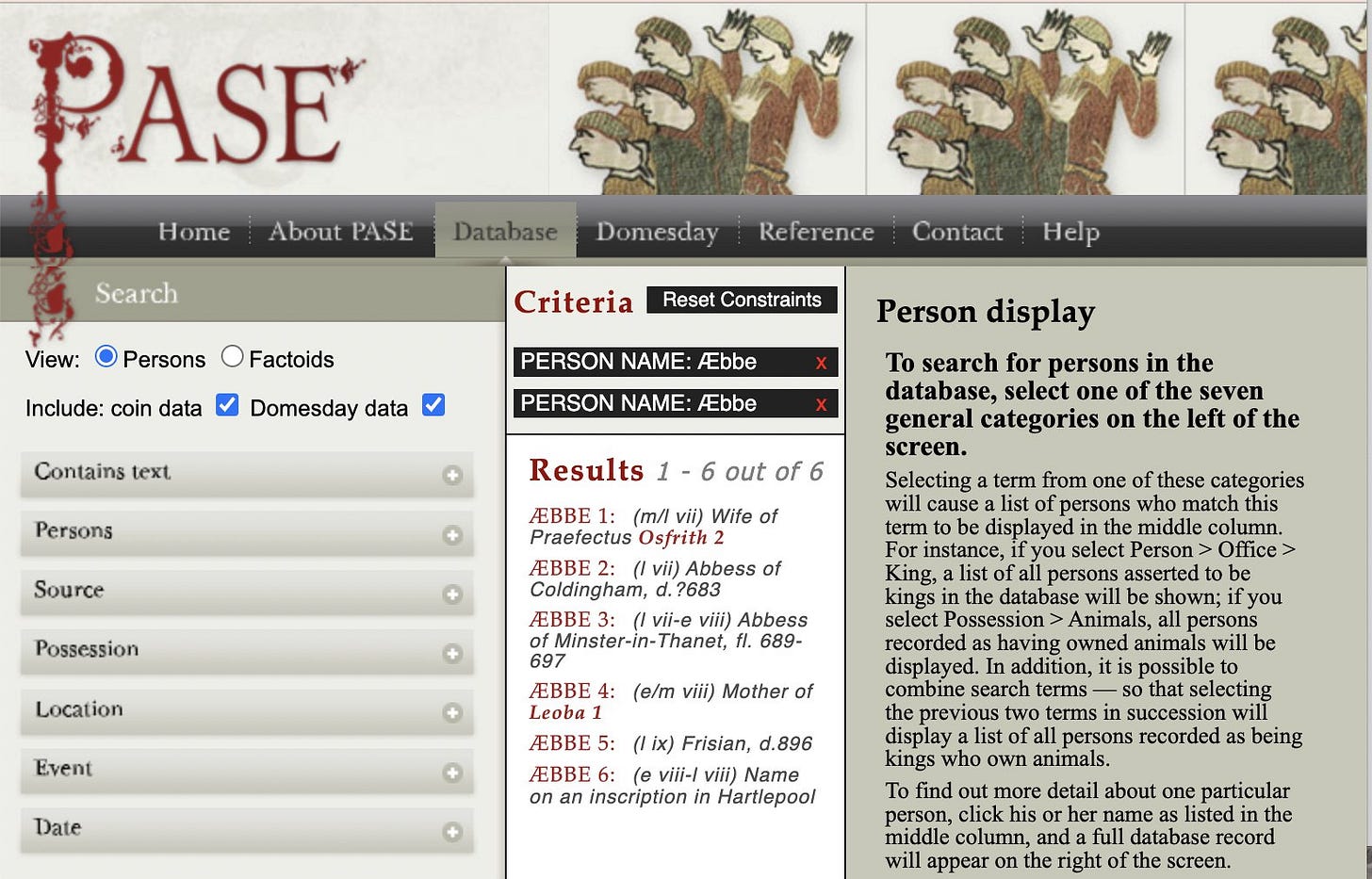Open the ÆBBE 6 person record

(x=572, y=774)
